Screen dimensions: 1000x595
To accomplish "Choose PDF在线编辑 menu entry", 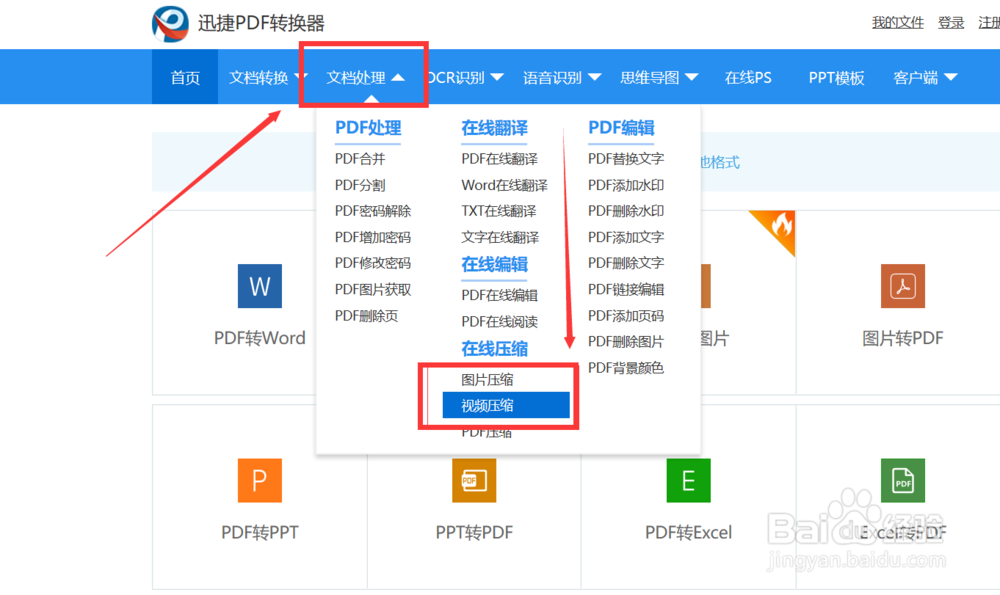I will coord(499,295).
